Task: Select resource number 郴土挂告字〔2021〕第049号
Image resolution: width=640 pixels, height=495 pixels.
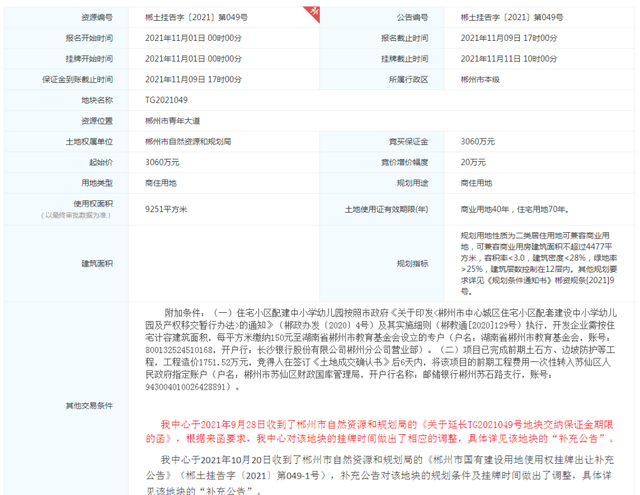Action: pyautogui.click(x=196, y=18)
